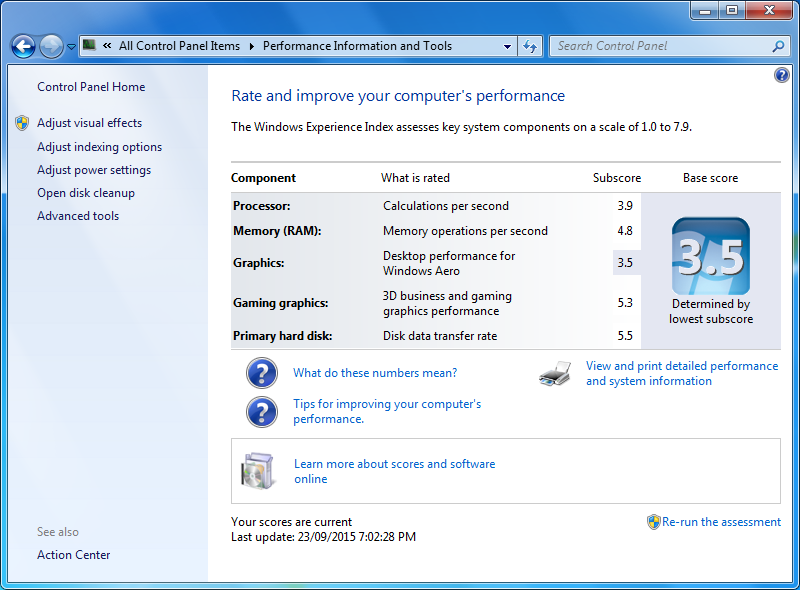Click the Base score column header
The image size is (800, 590).
tap(710, 178)
